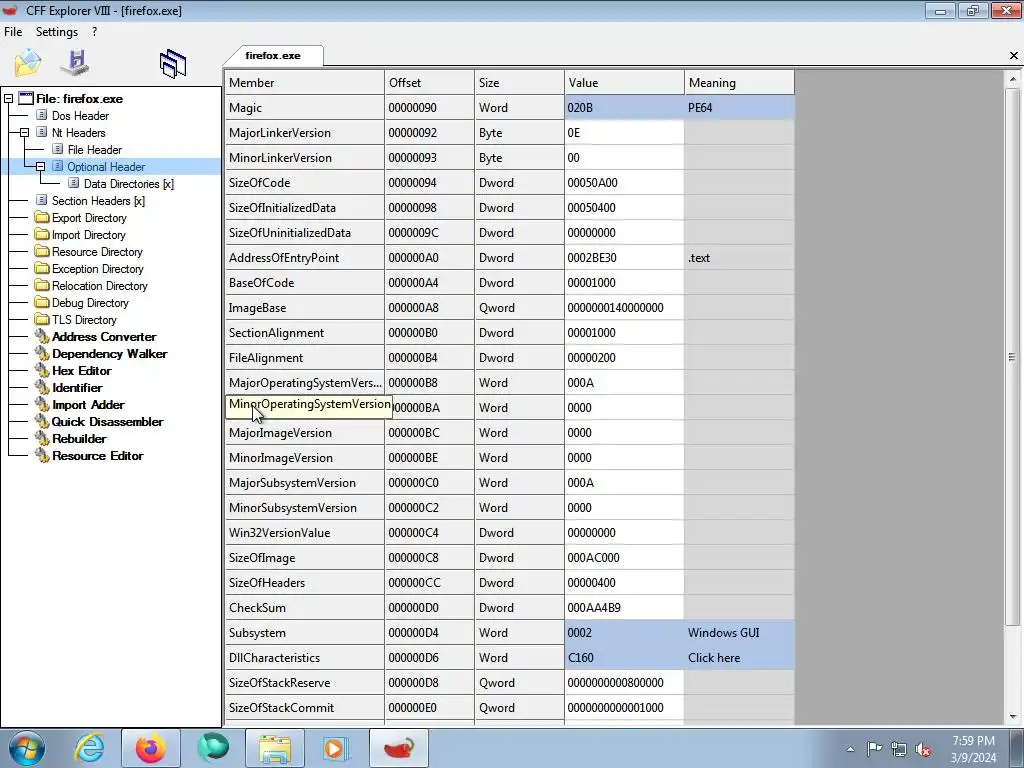Collapse the Nt Headers tree node
The height and width of the screenshot is (768, 1024).
pyautogui.click(x=24, y=133)
